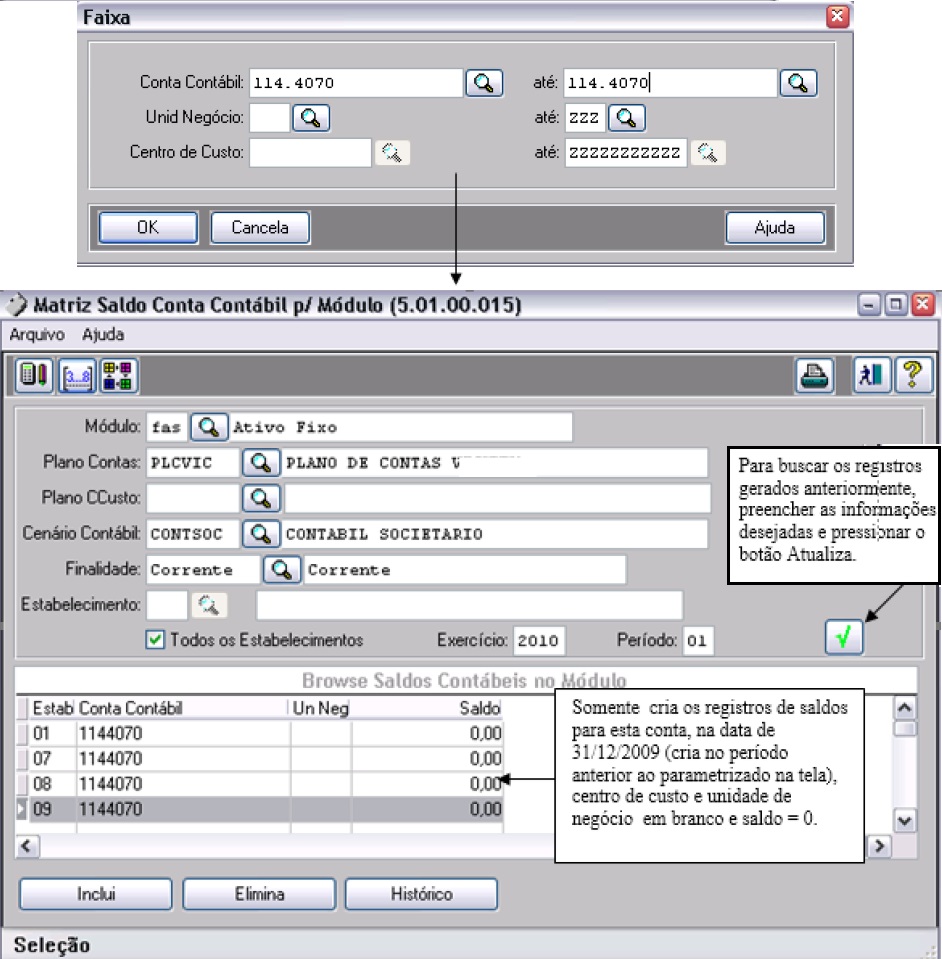Open lookup for ending Centro de Custo

pos(708,152)
